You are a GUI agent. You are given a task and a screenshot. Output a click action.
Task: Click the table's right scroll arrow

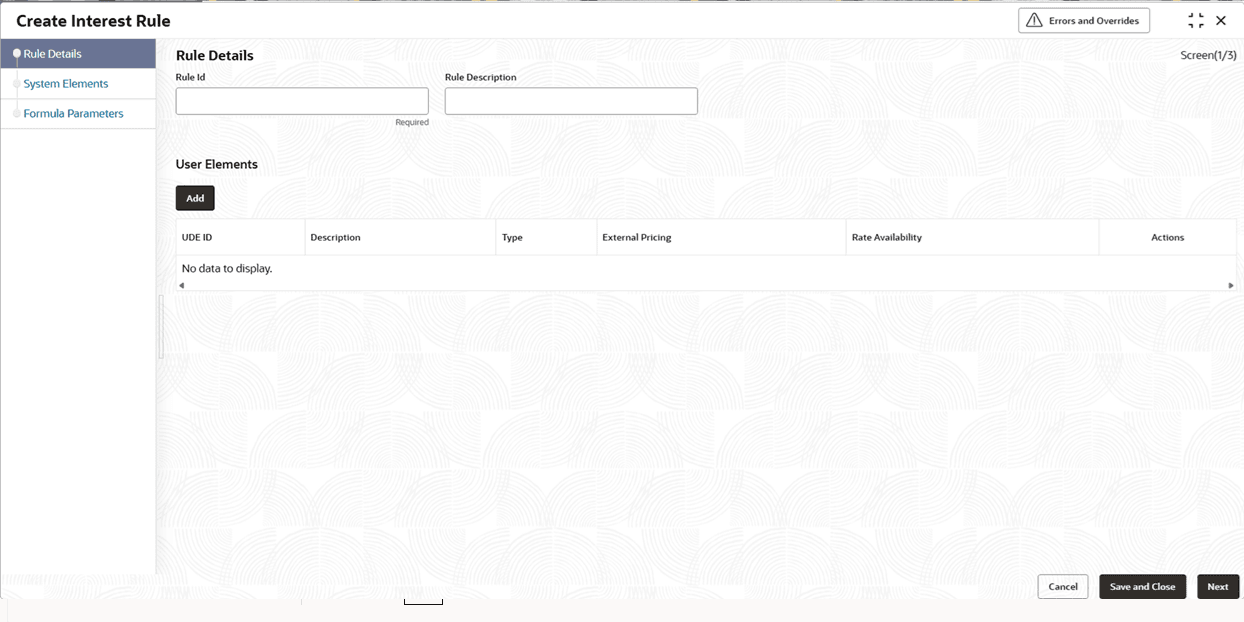pyautogui.click(x=1231, y=286)
